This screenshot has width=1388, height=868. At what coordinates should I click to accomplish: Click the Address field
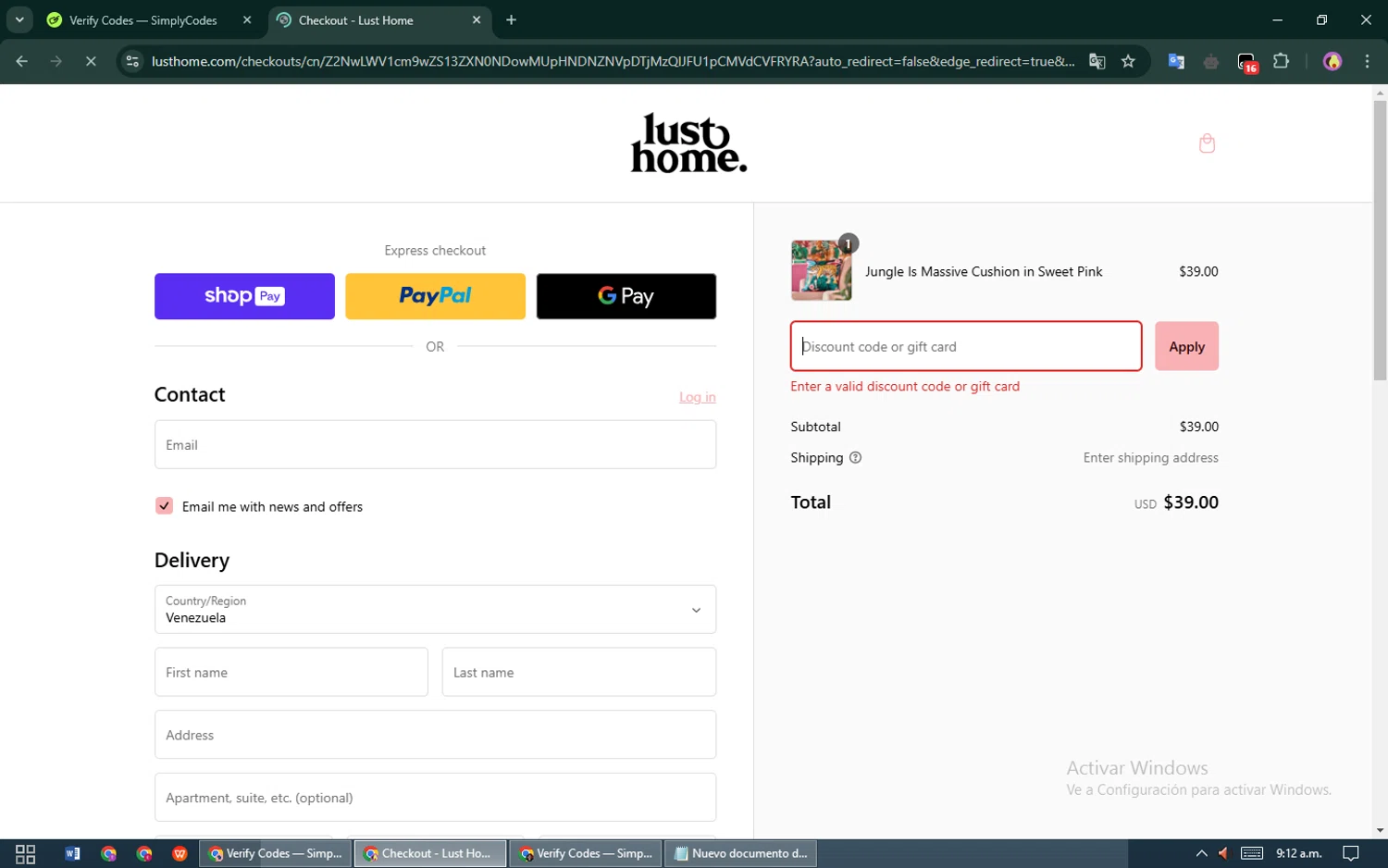pyautogui.click(x=435, y=735)
